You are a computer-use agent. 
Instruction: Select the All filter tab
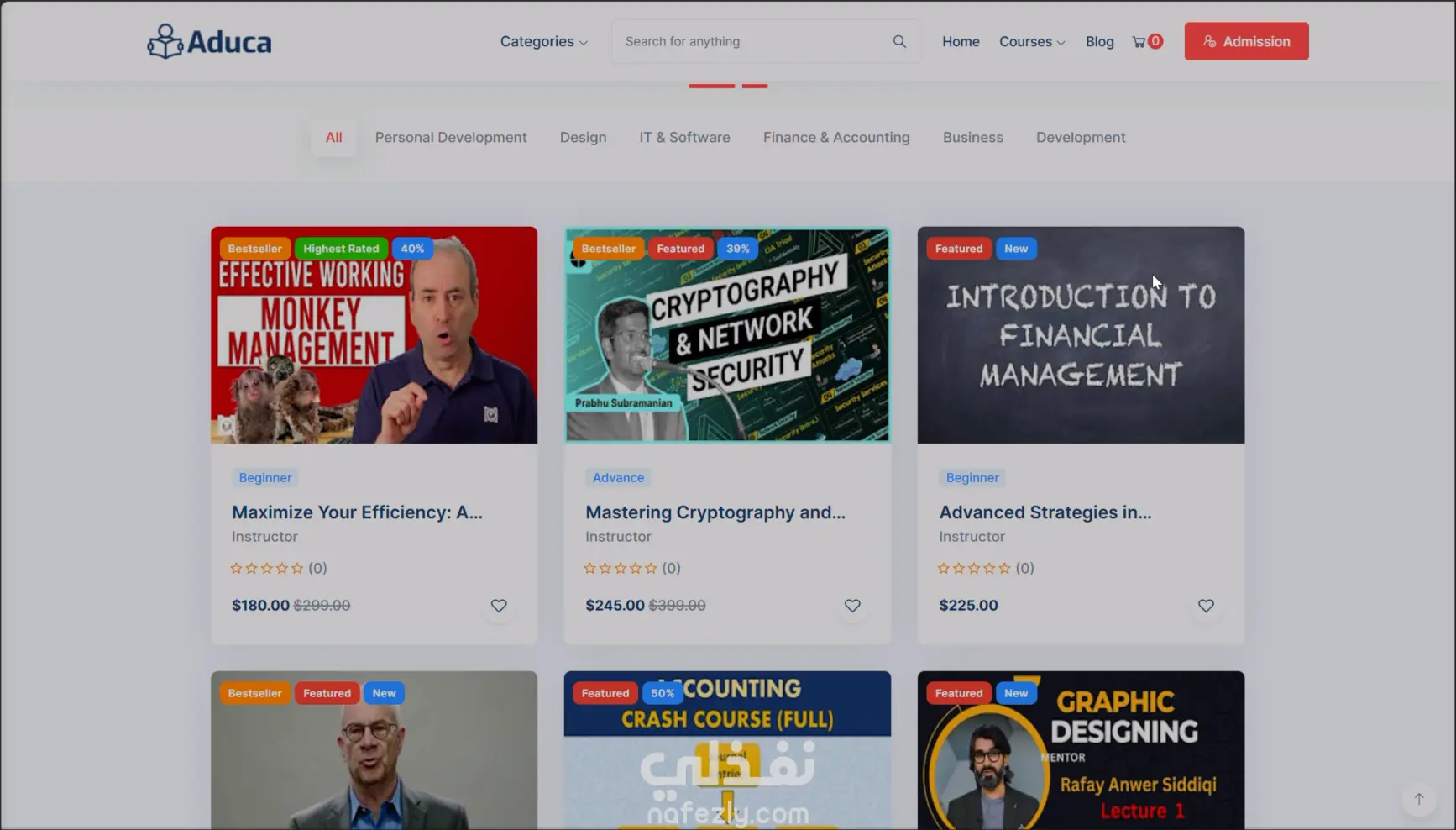334,138
